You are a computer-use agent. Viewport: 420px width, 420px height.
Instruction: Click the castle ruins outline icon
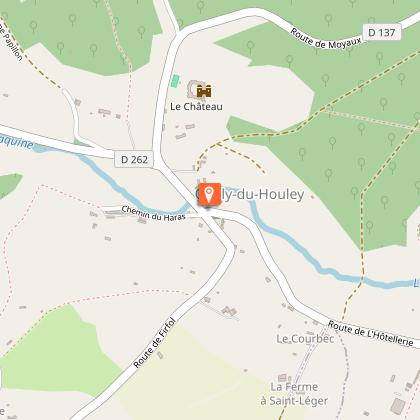point(193,89)
